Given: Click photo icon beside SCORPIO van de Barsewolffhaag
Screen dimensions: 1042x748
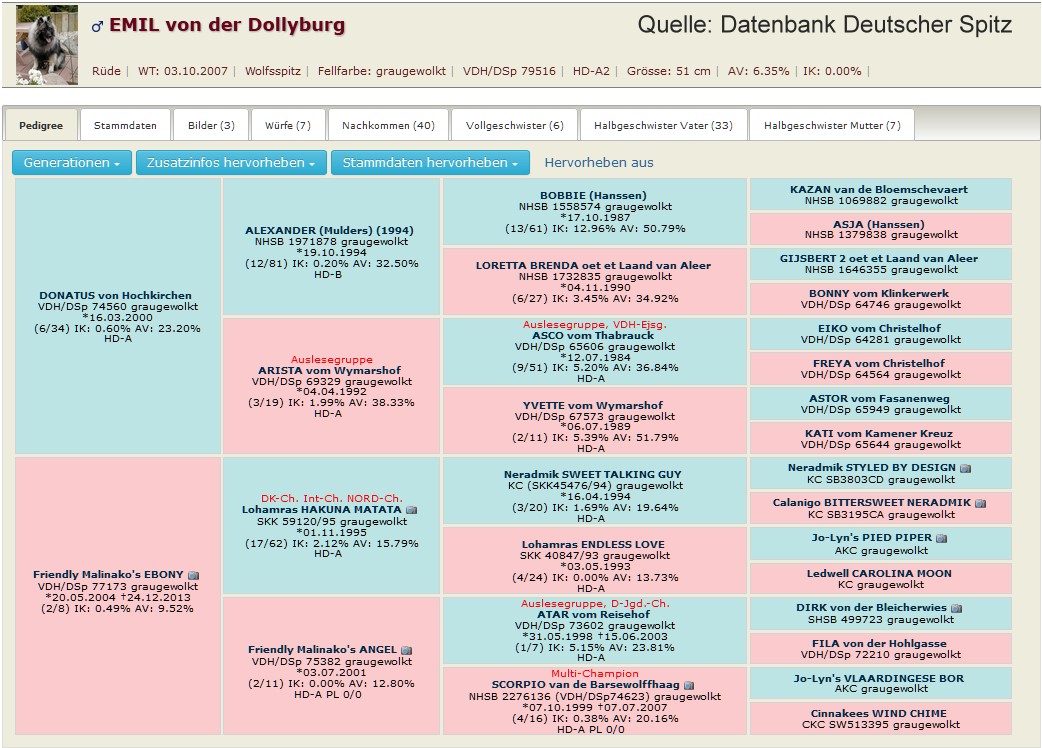Looking at the screenshot, I should pos(689,685).
